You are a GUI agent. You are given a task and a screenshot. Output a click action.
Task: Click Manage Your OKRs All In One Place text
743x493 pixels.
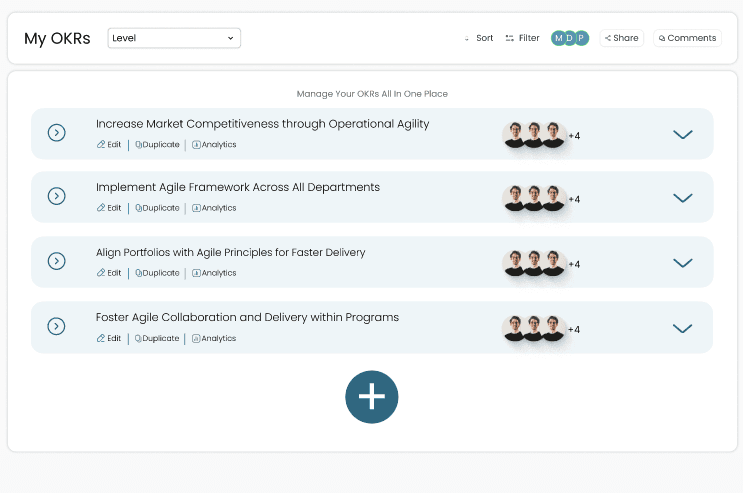coord(372,94)
